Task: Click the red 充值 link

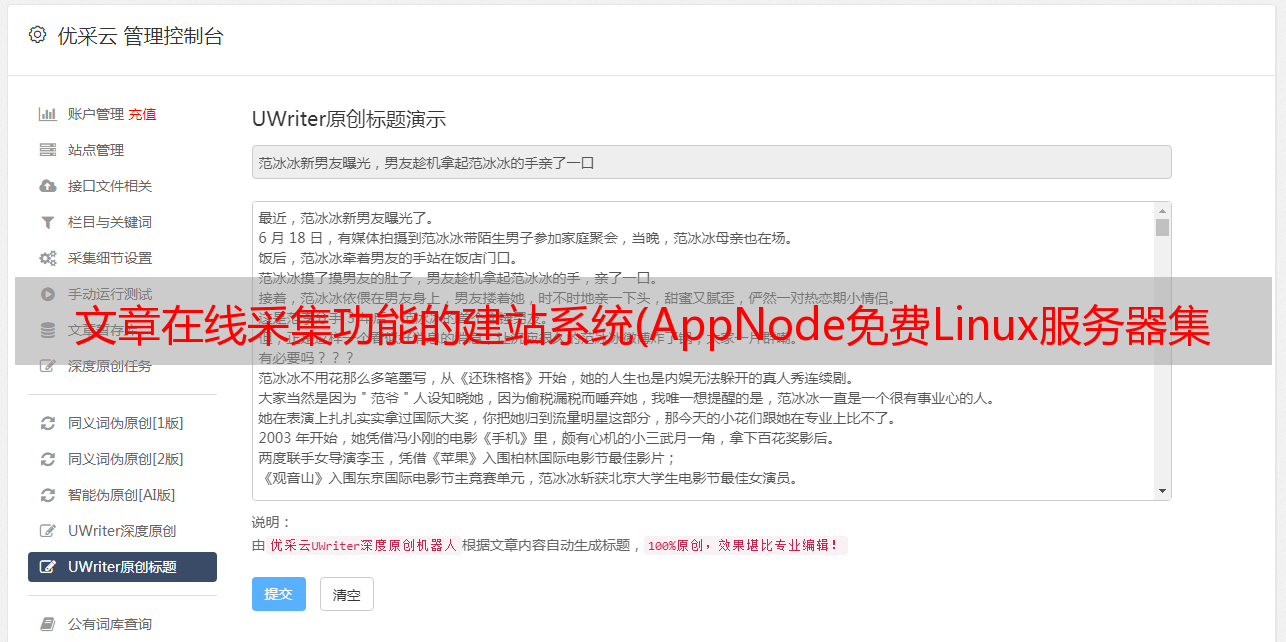Action: 142,114
